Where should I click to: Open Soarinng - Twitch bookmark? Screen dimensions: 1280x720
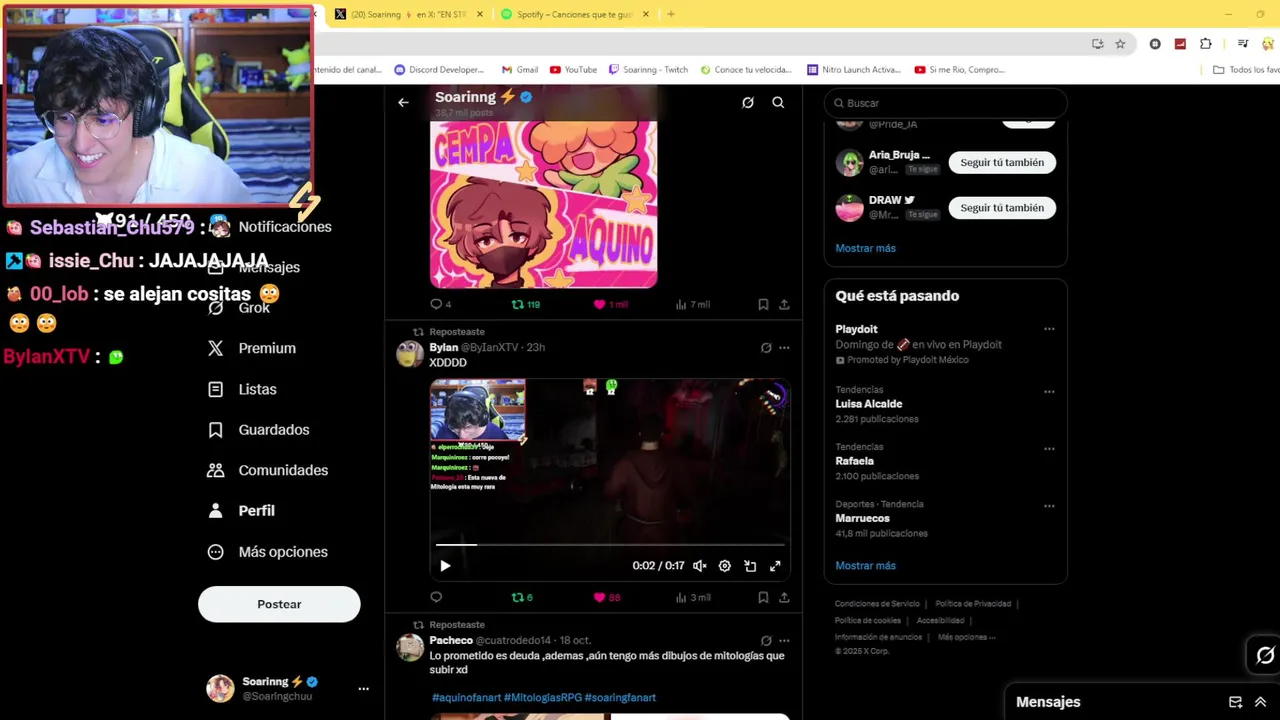pos(648,70)
